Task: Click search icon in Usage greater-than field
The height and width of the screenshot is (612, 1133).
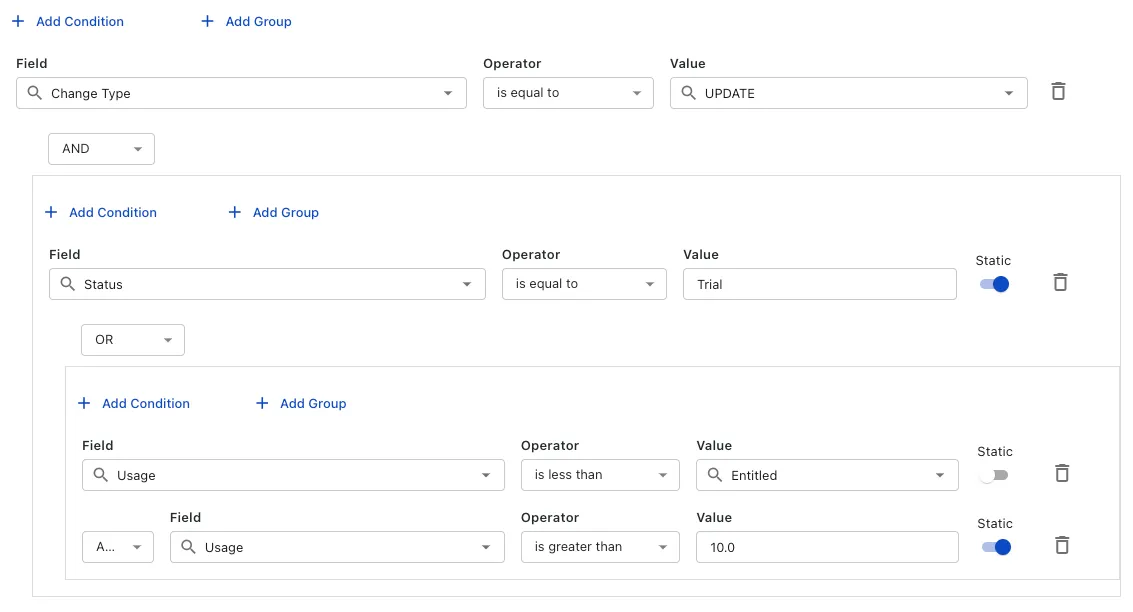Action: [x=188, y=547]
